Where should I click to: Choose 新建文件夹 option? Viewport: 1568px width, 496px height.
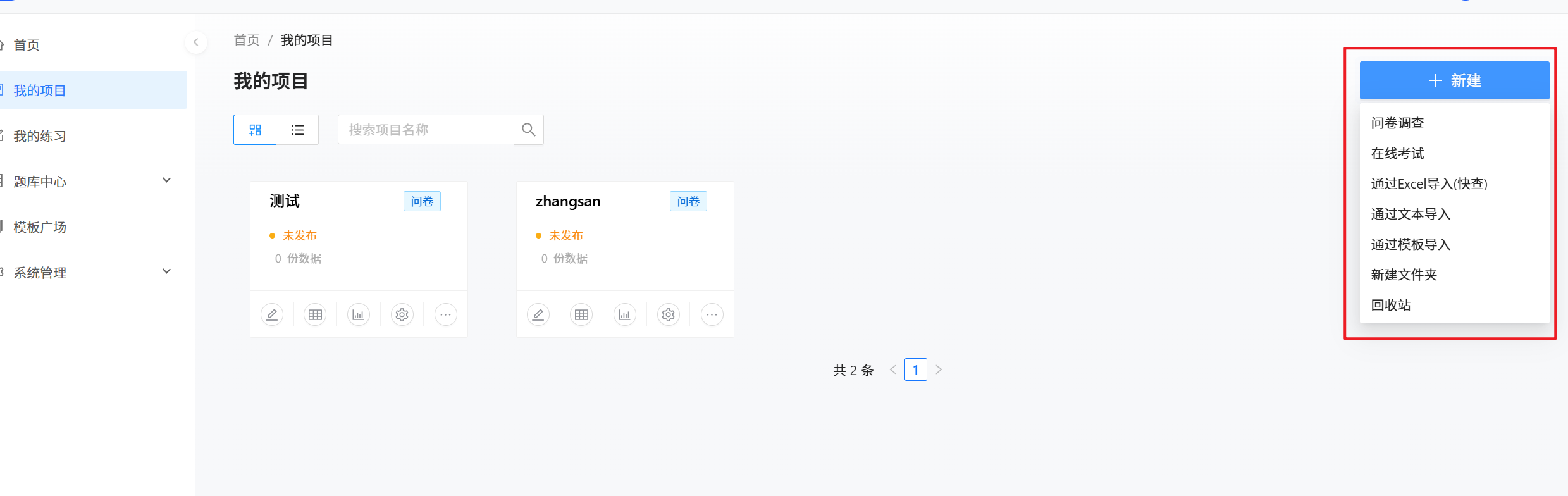[1455, 275]
